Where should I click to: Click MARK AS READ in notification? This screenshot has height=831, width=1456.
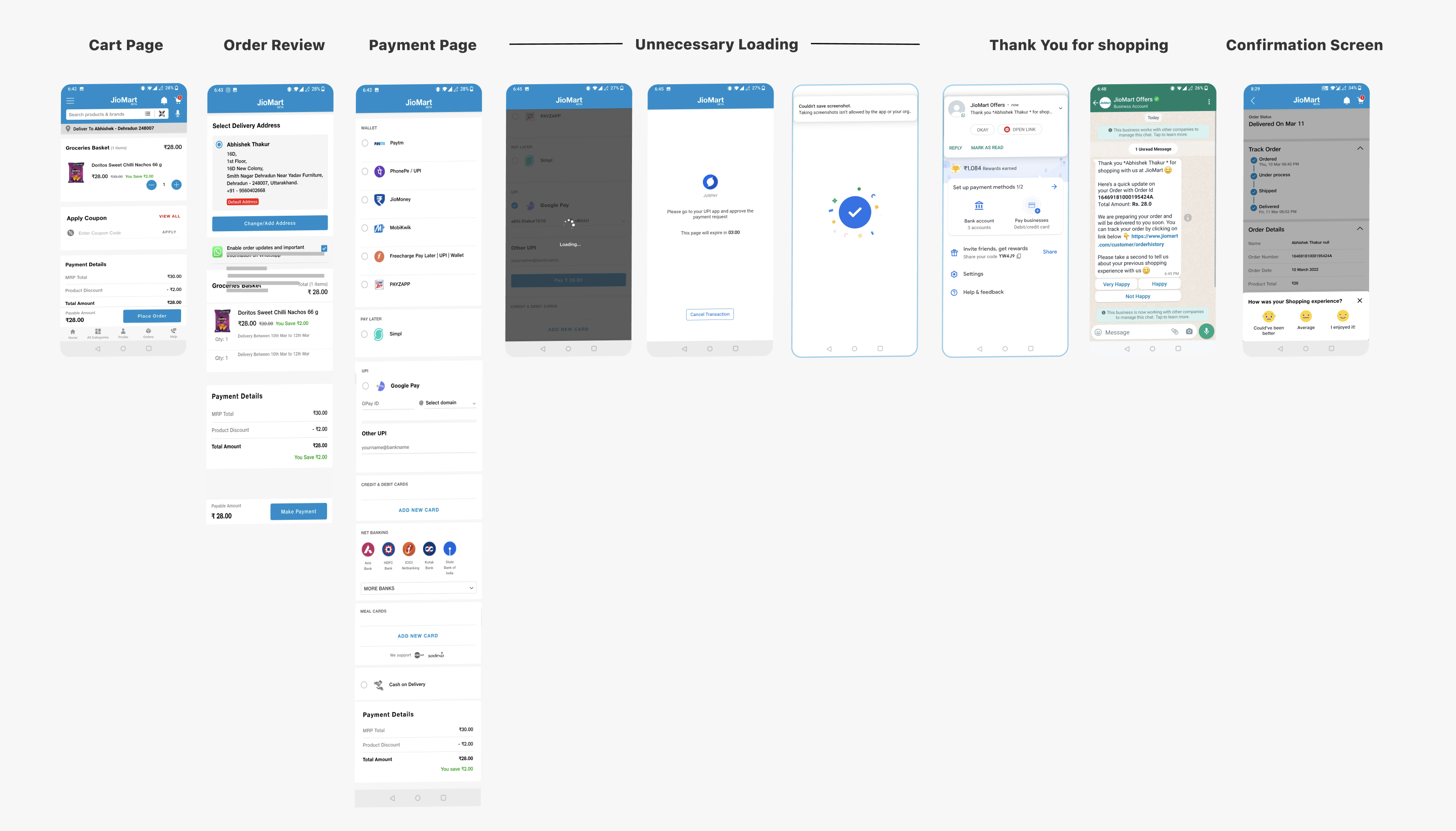(987, 148)
